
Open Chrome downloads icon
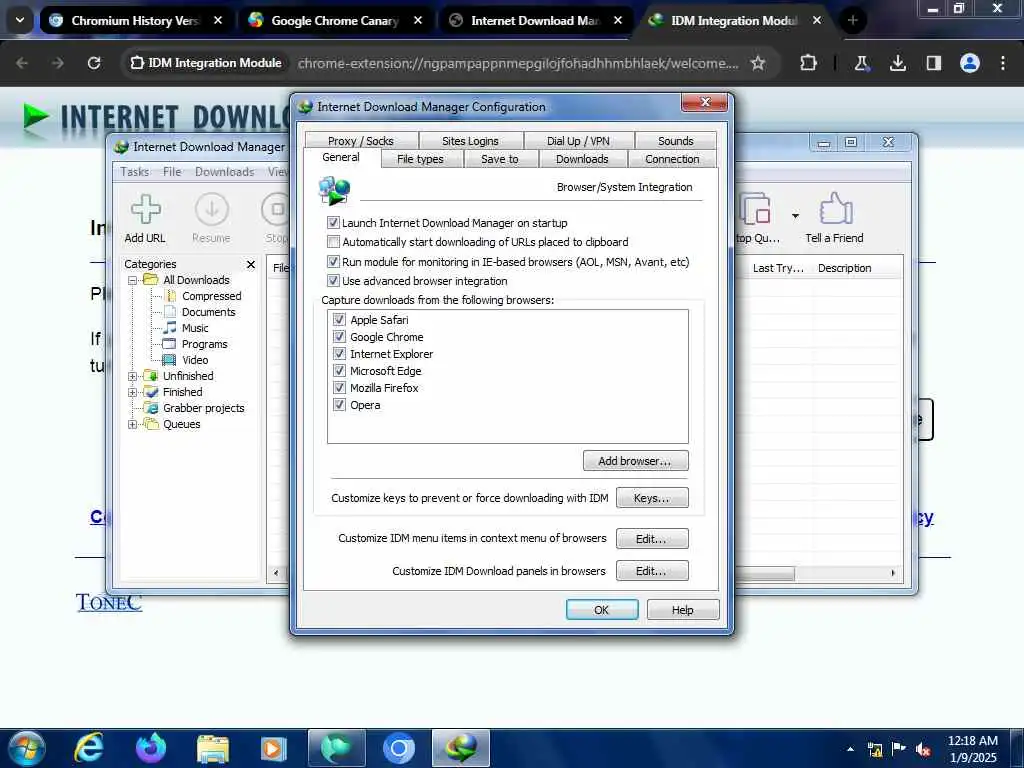898,63
